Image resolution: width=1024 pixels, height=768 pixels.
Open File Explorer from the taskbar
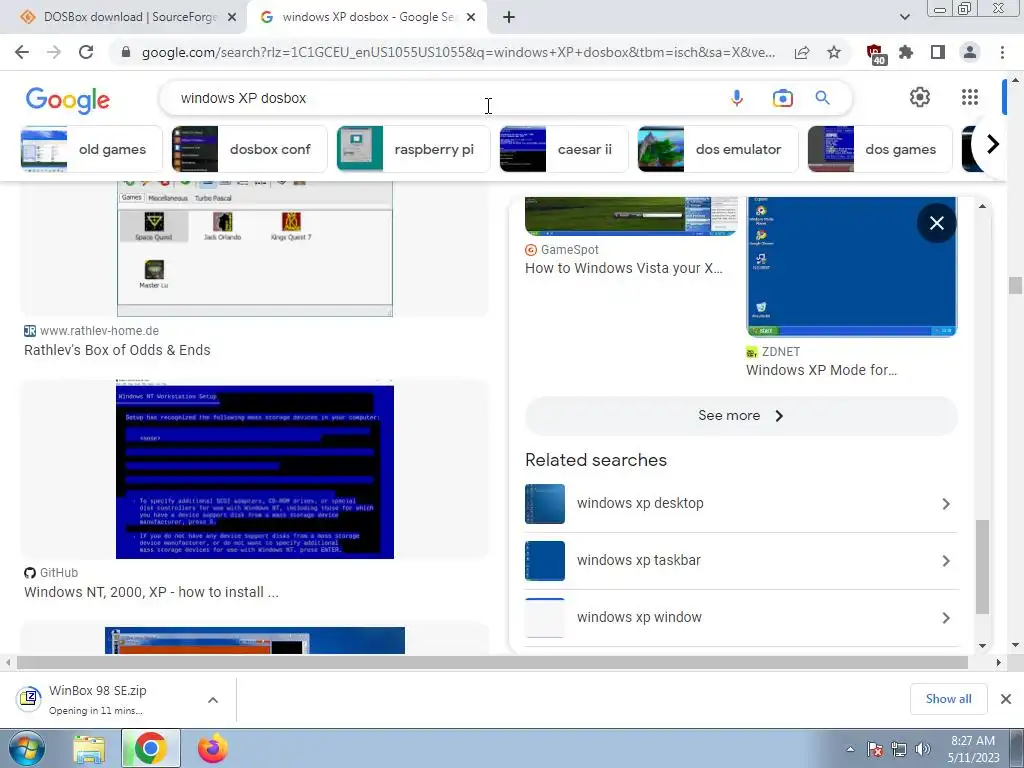(89, 748)
